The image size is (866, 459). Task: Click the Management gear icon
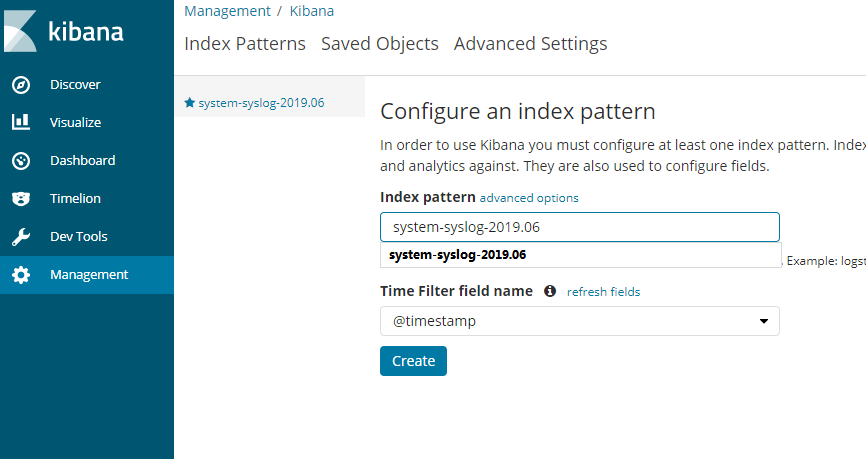pyautogui.click(x=21, y=275)
